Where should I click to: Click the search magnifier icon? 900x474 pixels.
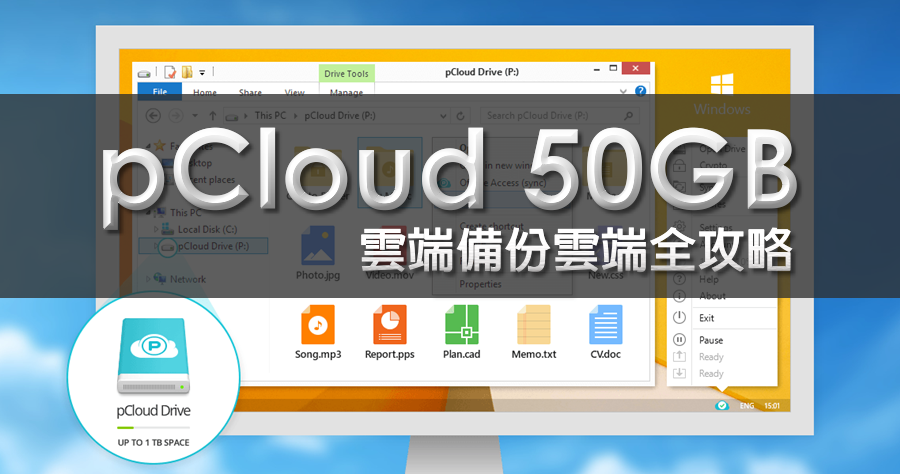(x=629, y=116)
